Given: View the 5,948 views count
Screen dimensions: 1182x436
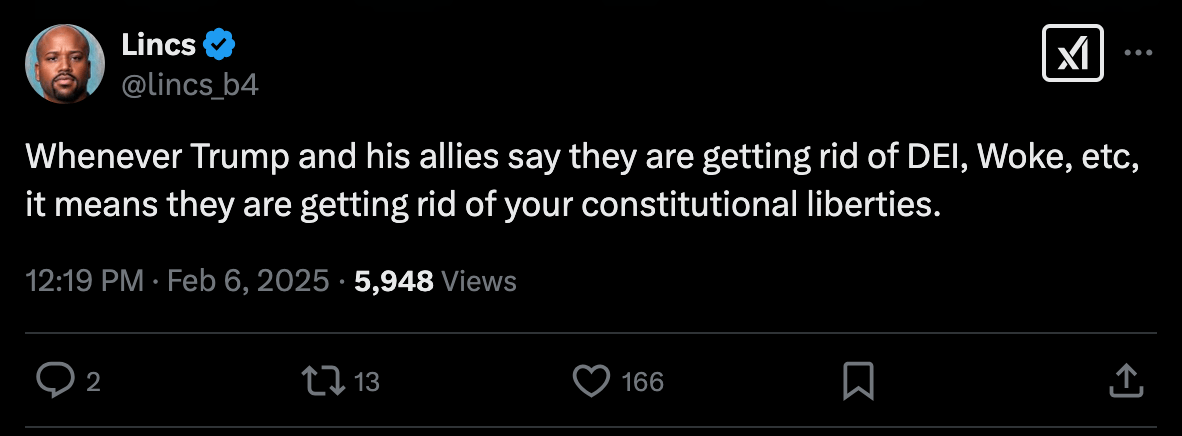Looking at the screenshot, I should click(x=394, y=282).
